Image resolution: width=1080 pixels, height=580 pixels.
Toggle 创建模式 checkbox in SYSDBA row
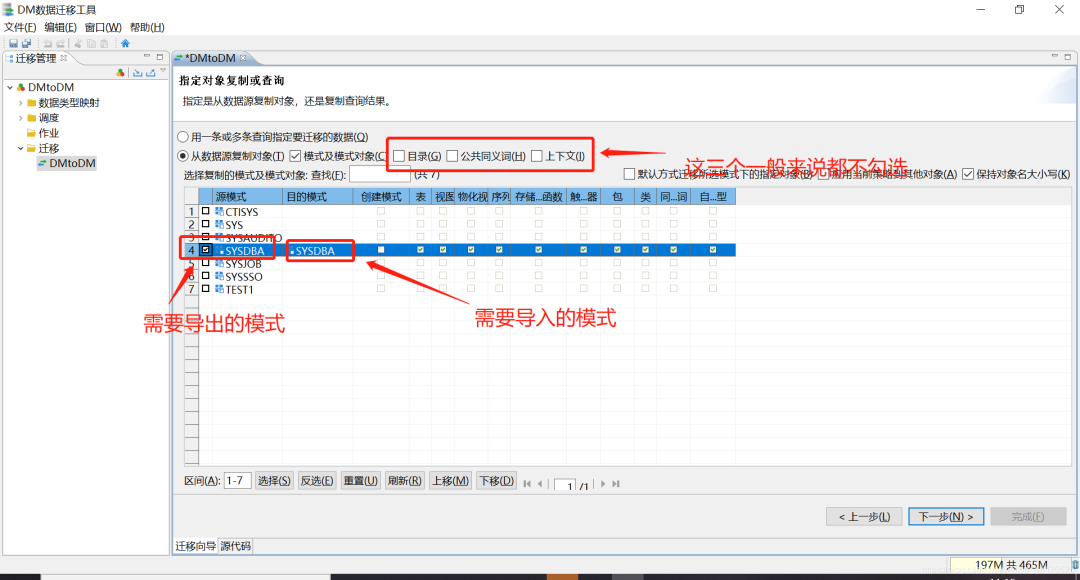[x=381, y=249]
